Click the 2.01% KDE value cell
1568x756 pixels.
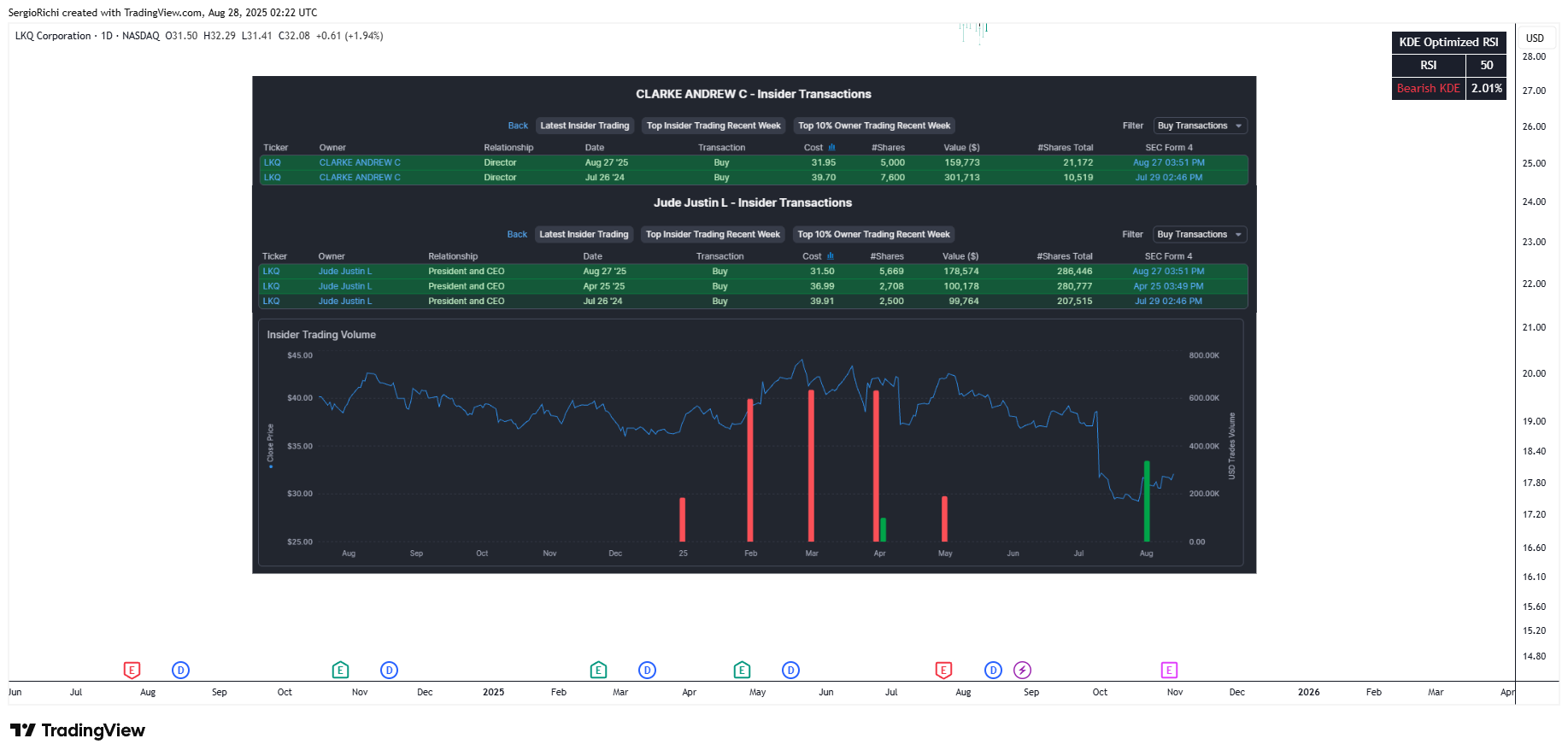pyautogui.click(x=1487, y=88)
